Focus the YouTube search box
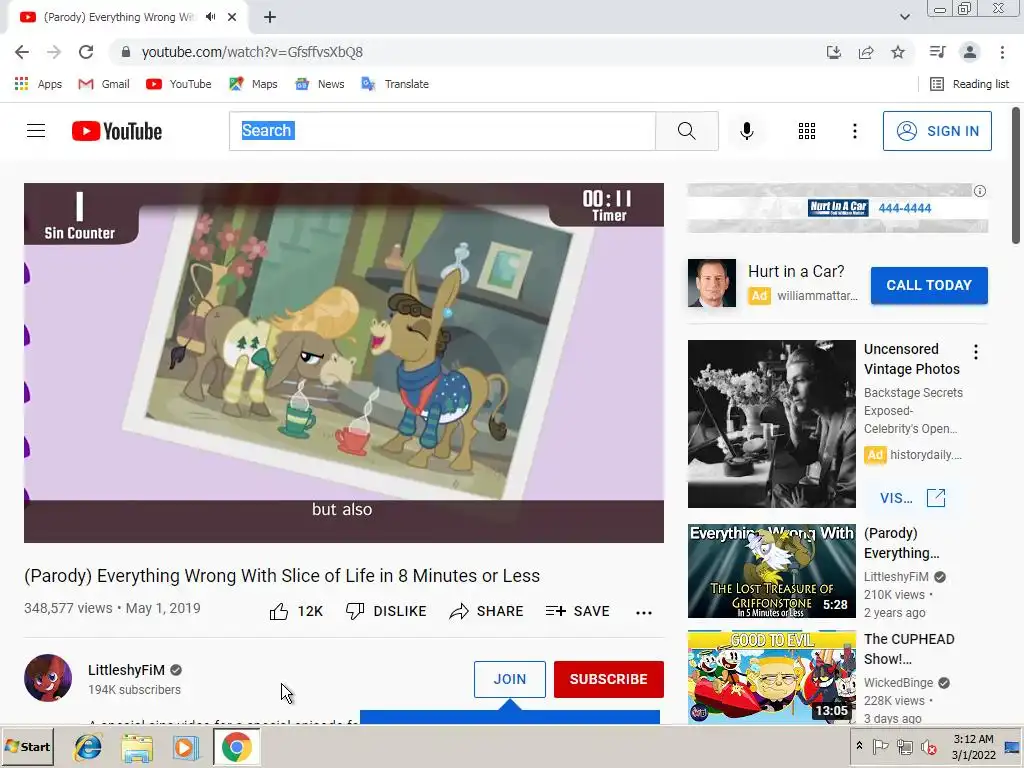Image resolution: width=1024 pixels, height=768 pixels. (x=442, y=131)
